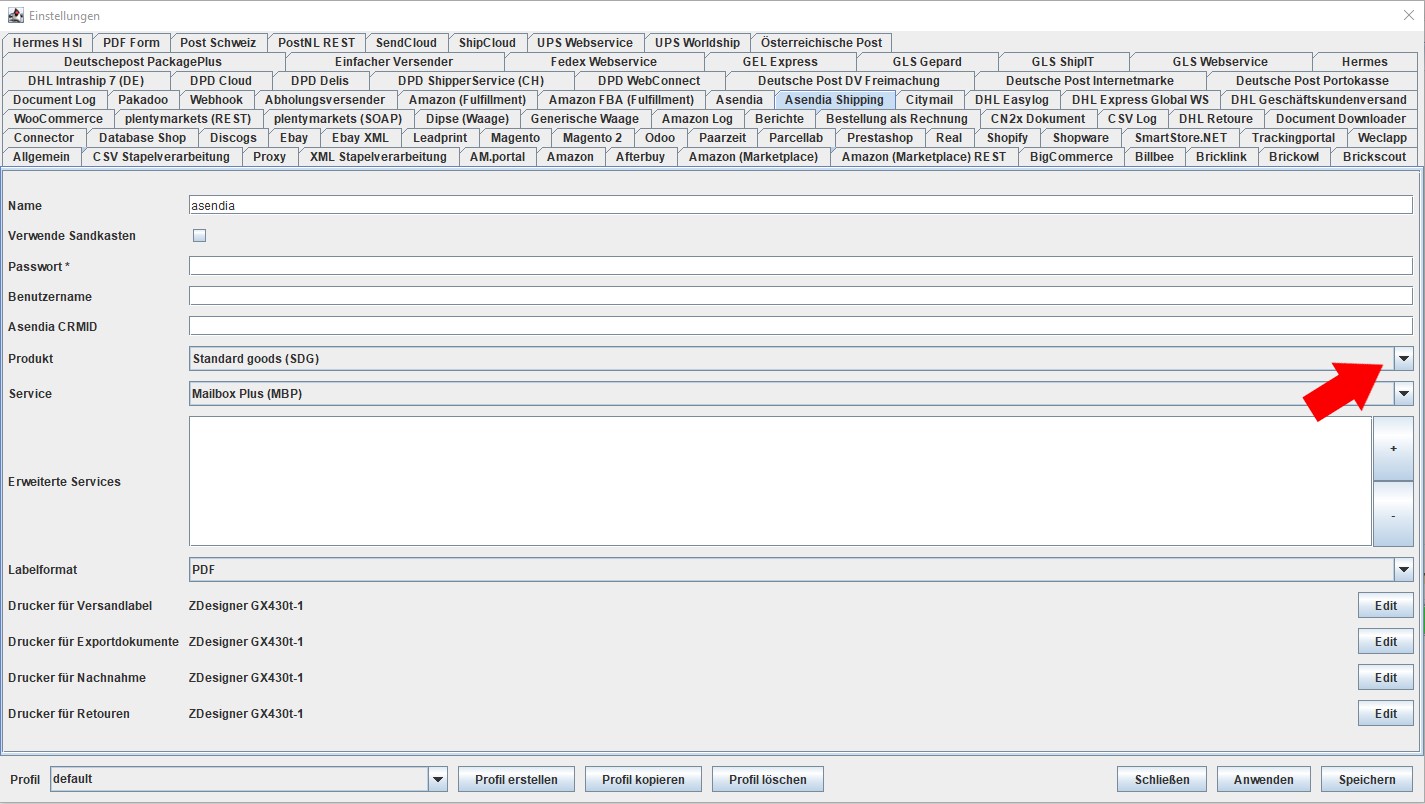Open the Profil default combo box arrow

tap(438, 779)
